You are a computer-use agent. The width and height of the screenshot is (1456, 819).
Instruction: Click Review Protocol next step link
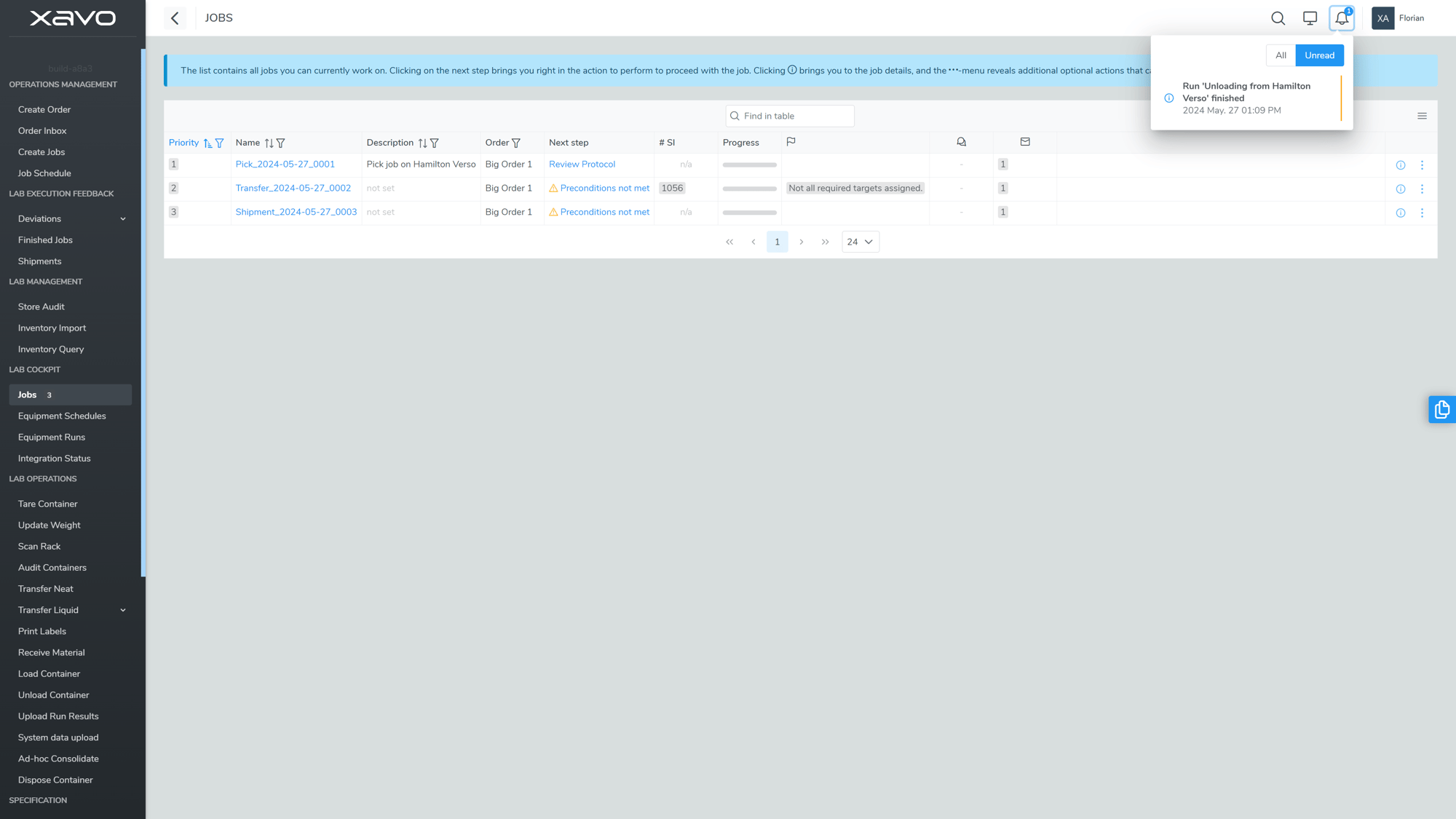pos(582,165)
